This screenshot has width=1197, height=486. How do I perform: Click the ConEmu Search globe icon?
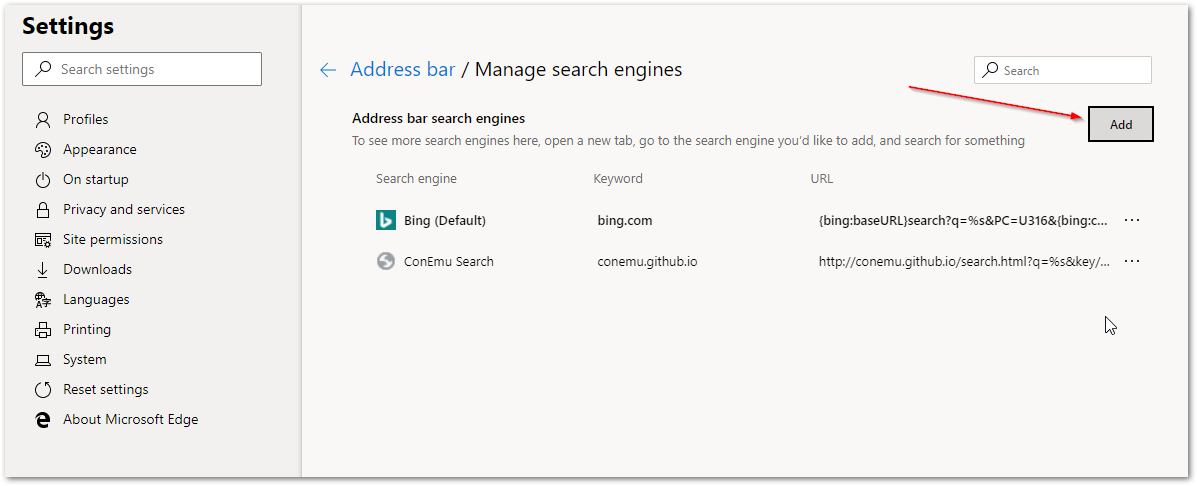(x=386, y=262)
